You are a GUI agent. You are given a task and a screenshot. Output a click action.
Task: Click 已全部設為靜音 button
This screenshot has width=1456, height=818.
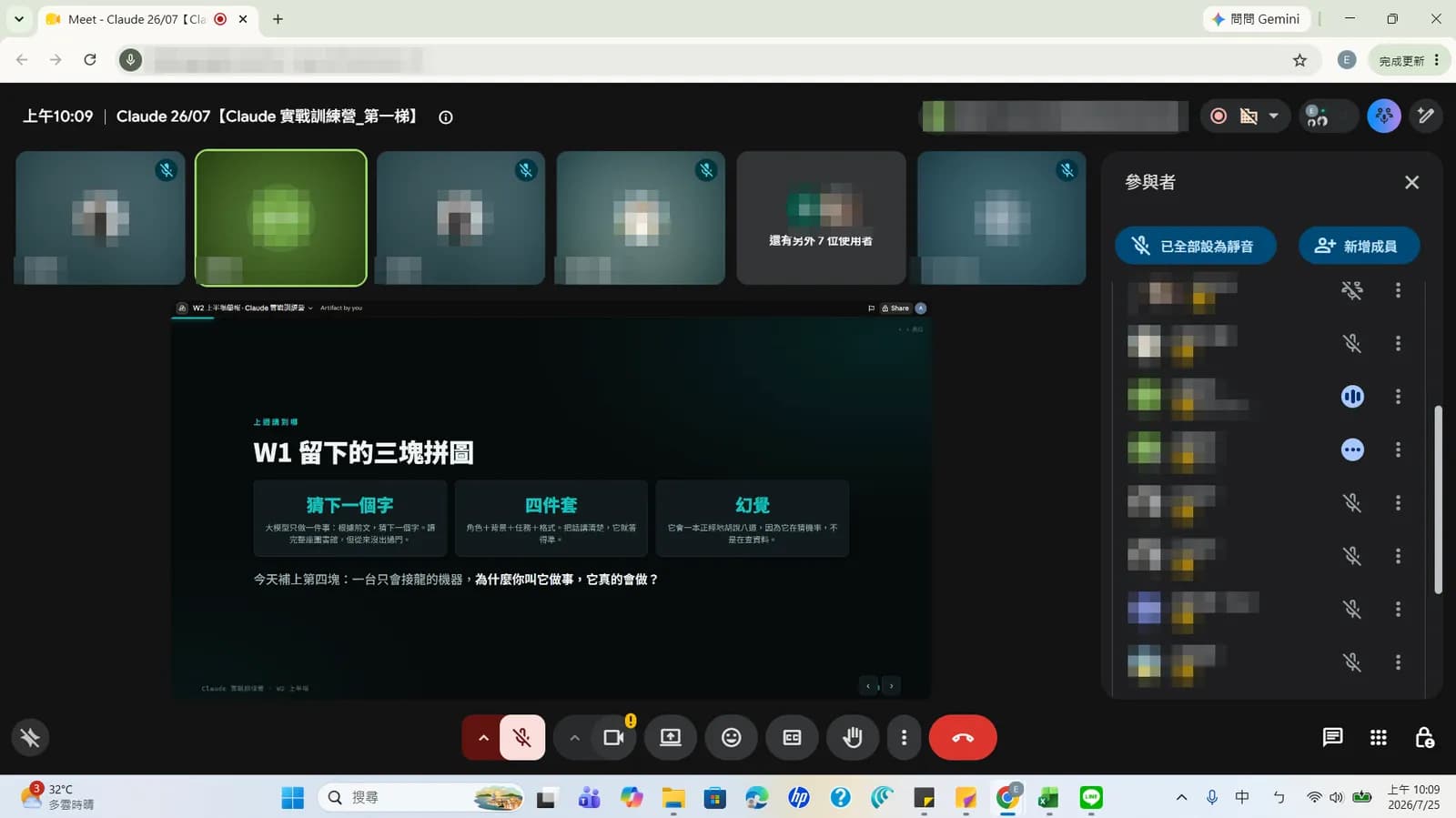coord(1195,246)
